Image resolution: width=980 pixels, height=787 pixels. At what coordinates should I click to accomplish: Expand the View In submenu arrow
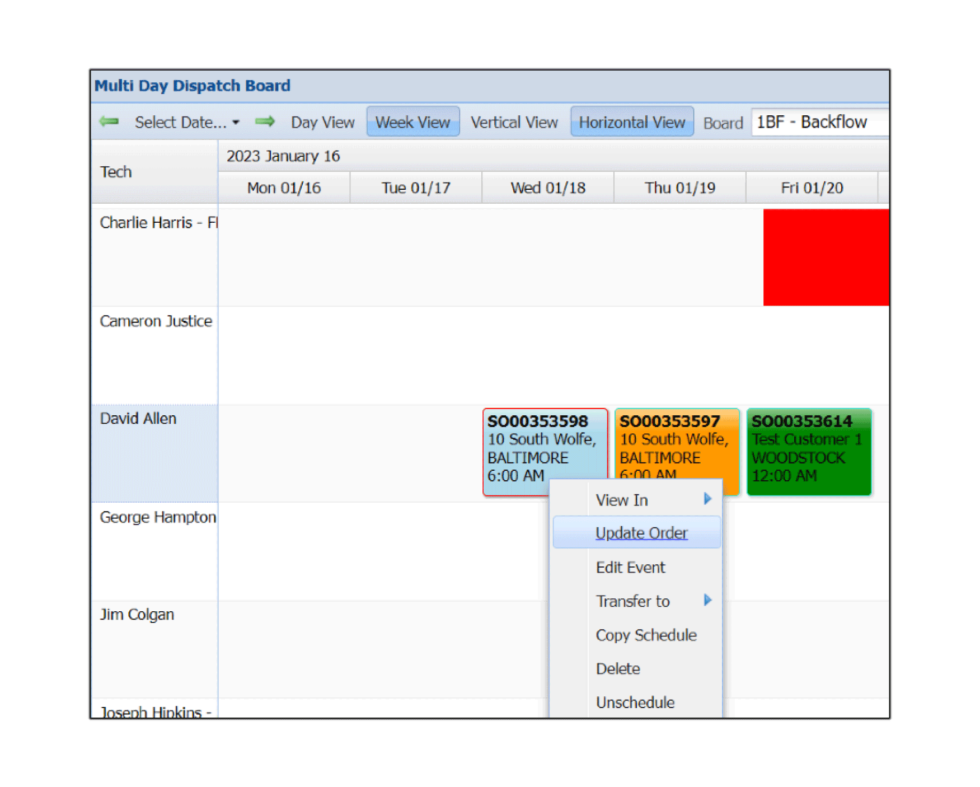pos(708,499)
